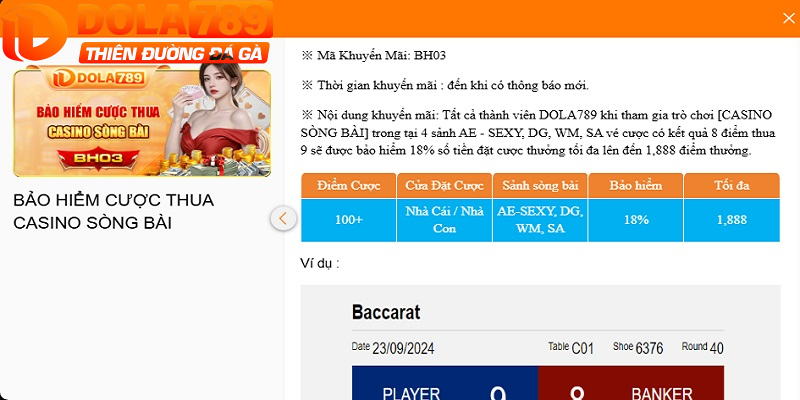This screenshot has height=400, width=800.
Task: Click the Sảnh sòng bài column header
Action: tap(540, 185)
